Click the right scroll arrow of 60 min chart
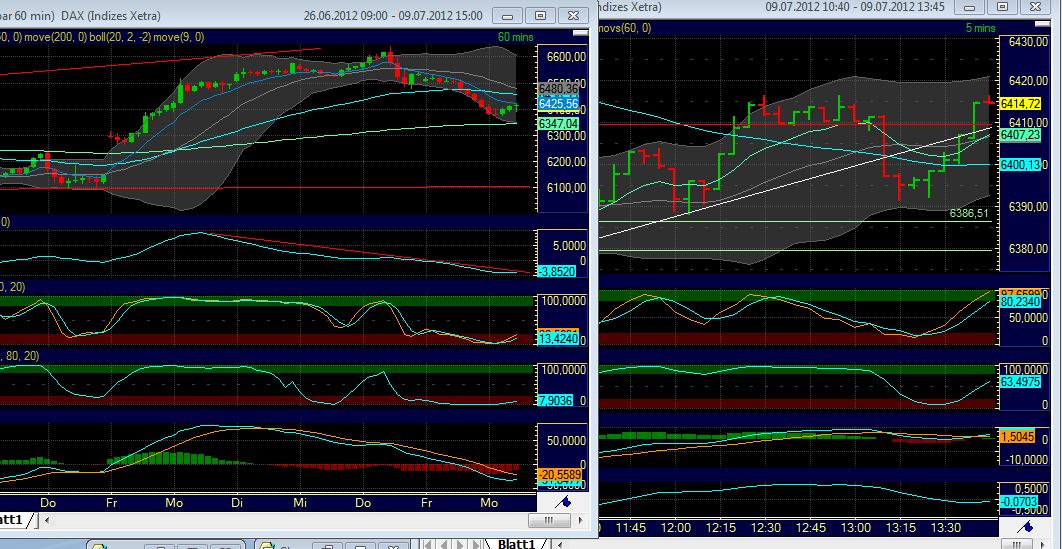 580,520
